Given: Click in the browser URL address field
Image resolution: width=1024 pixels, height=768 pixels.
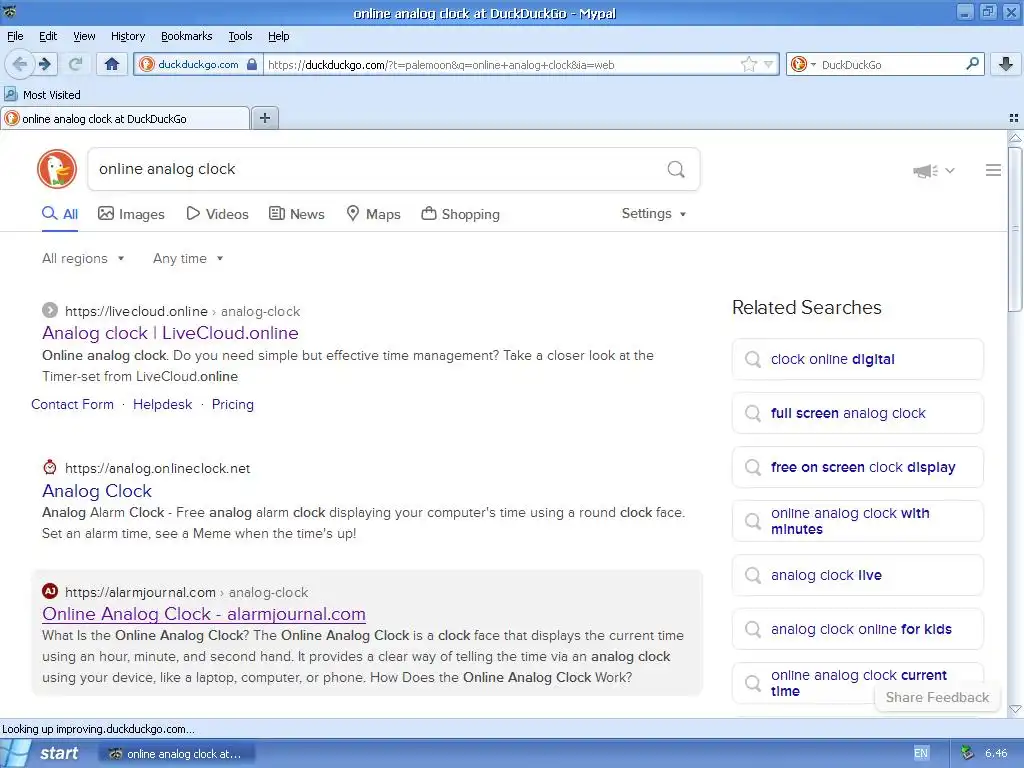Looking at the screenshot, I should pos(502,64).
